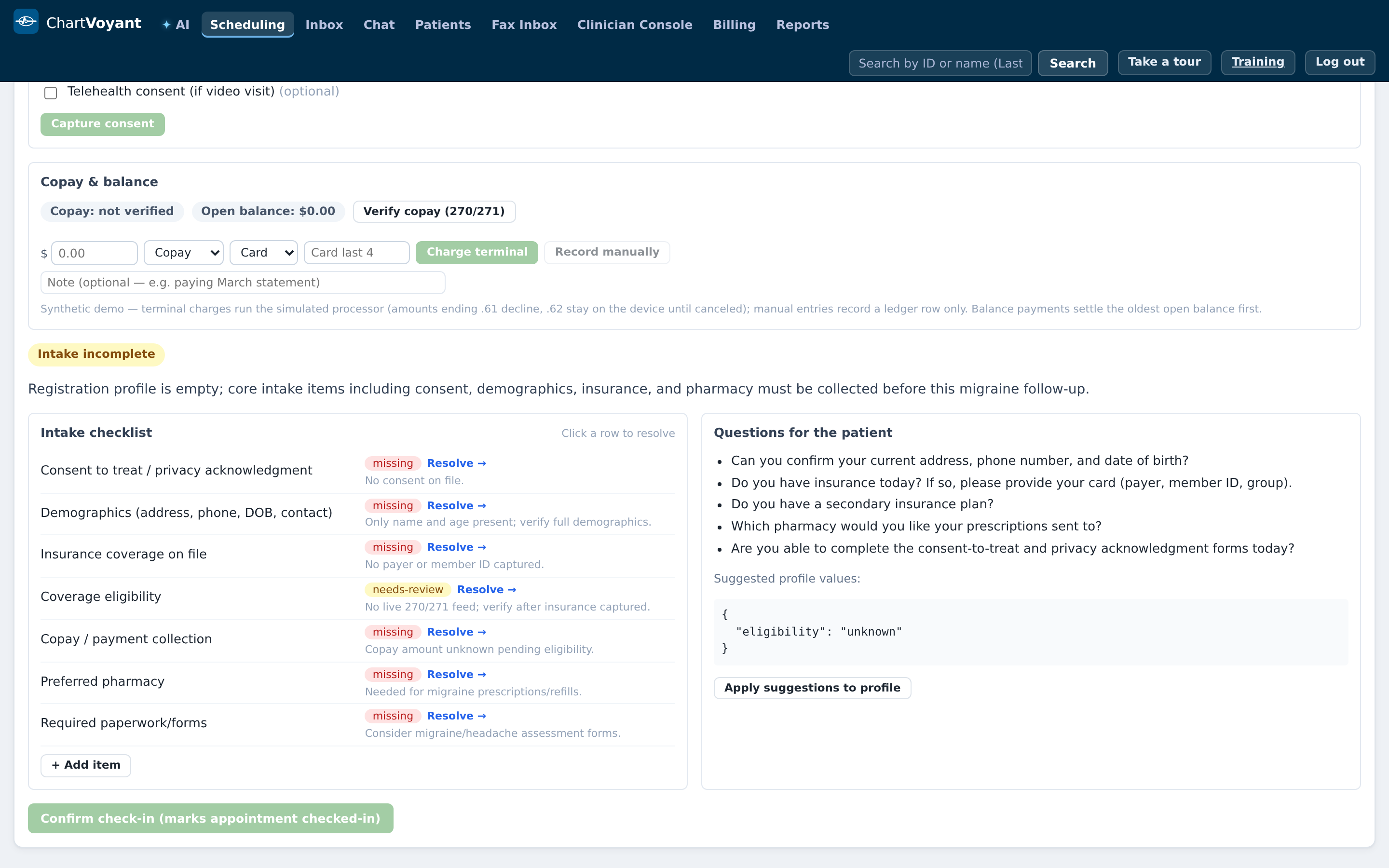Open the Card payment method dropdown
This screenshot has height=868, width=1389.
tap(263, 253)
